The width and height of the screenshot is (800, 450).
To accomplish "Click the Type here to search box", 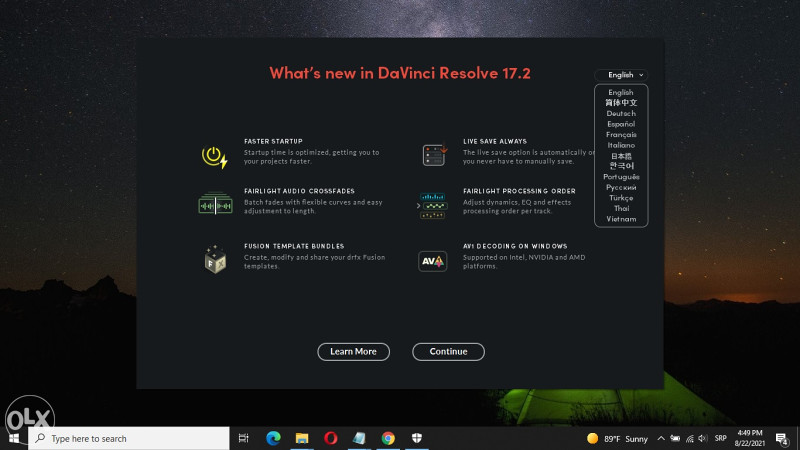I will pyautogui.click(x=129, y=438).
